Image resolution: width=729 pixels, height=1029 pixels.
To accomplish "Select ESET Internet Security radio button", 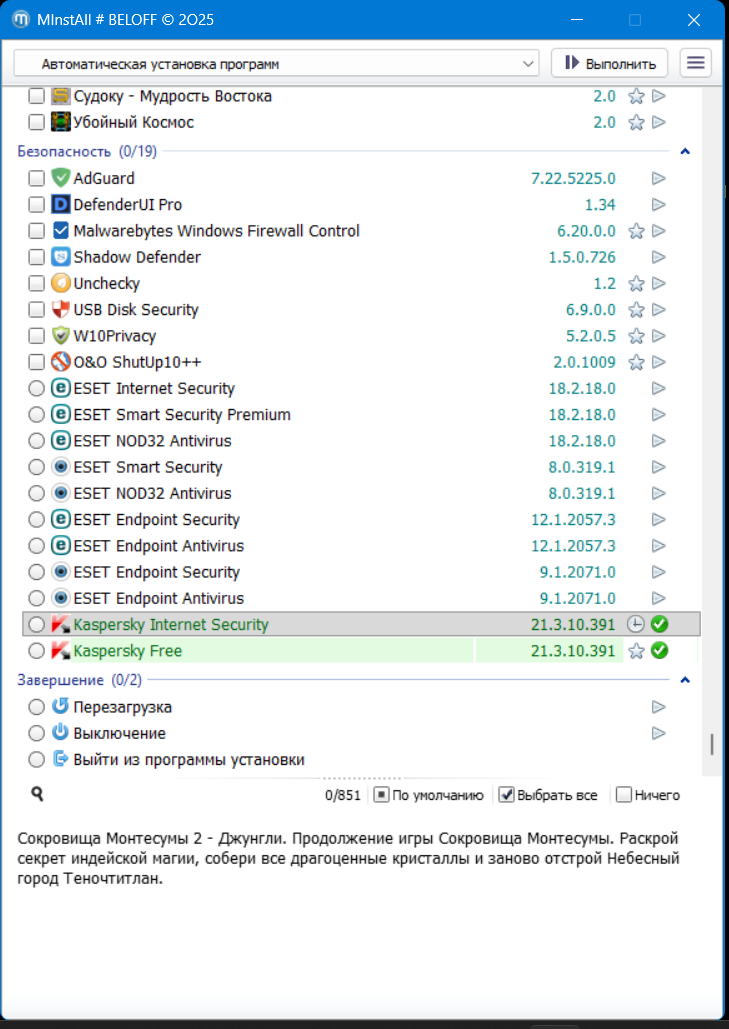I will click(x=36, y=389).
